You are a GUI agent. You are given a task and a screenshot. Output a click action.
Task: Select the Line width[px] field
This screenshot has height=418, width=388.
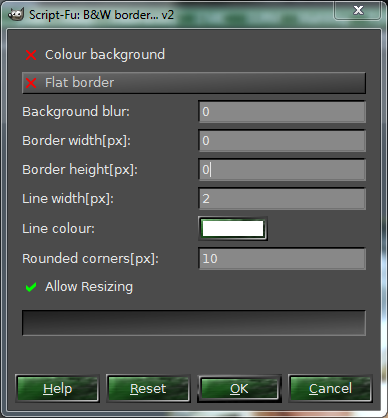(x=282, y=199)
